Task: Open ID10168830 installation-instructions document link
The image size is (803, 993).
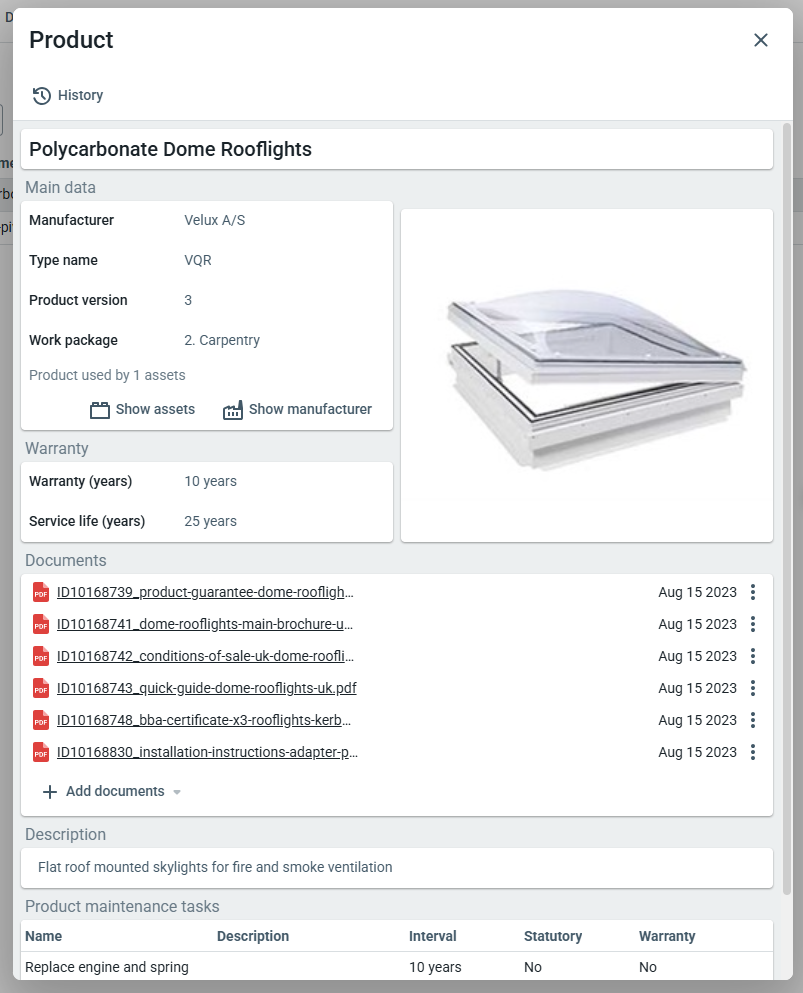Action: pos(207,752)
